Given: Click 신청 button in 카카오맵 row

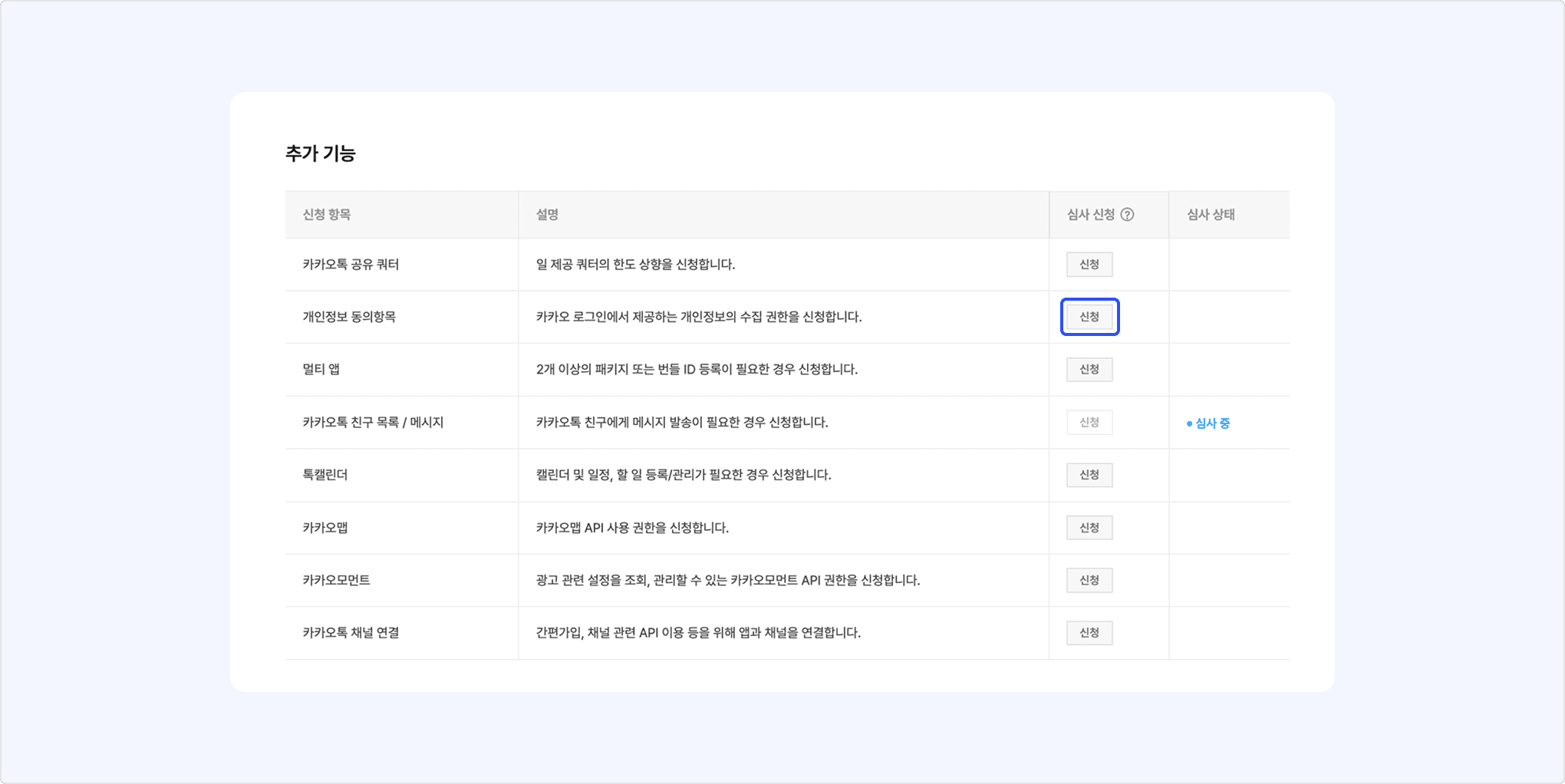Looking at the screenshot, I should (x=1089, y=528).
